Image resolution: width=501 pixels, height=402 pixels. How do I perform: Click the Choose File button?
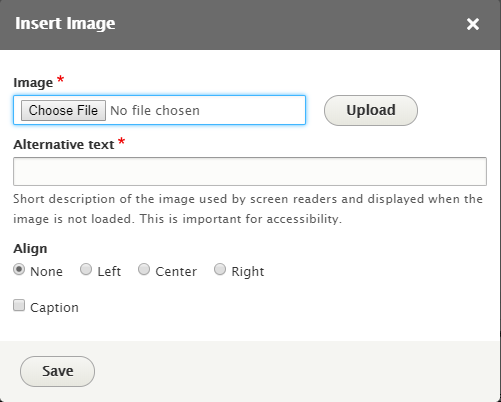[x=63, y=110]
